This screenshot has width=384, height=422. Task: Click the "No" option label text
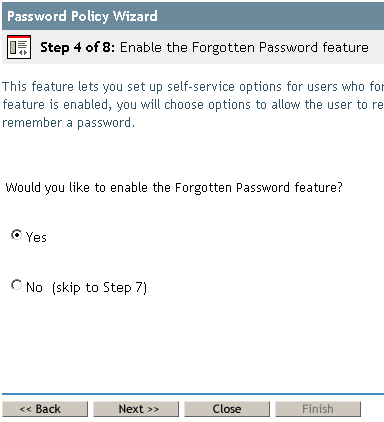[34, 287]
